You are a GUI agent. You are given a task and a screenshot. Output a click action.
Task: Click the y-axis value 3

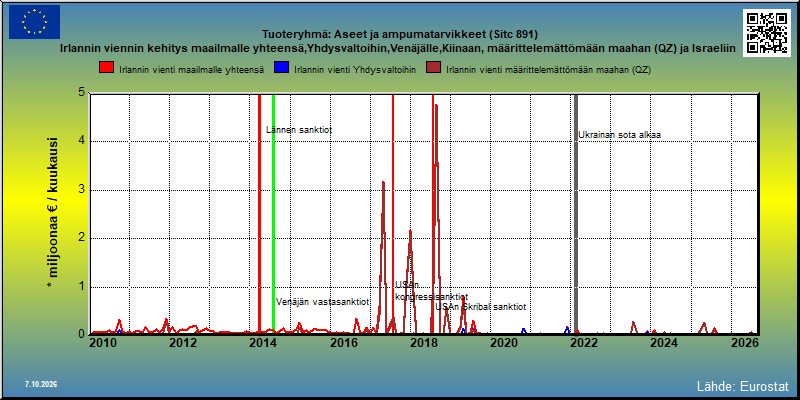pyautogui.click(x=82, y=190)
